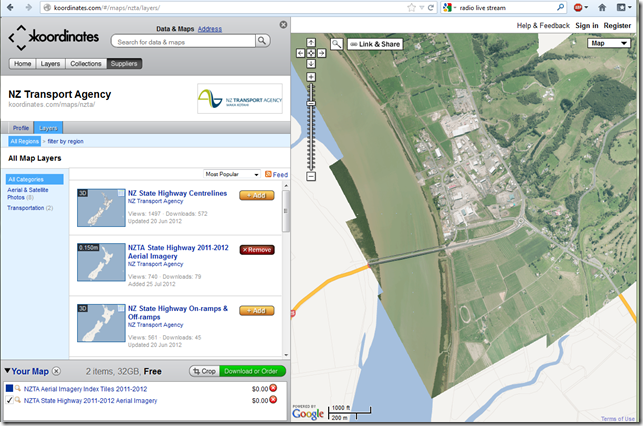Open the Suppliers tab
Image resolution: width=643 pixels, height=426 pixels.
click(124, 64)
